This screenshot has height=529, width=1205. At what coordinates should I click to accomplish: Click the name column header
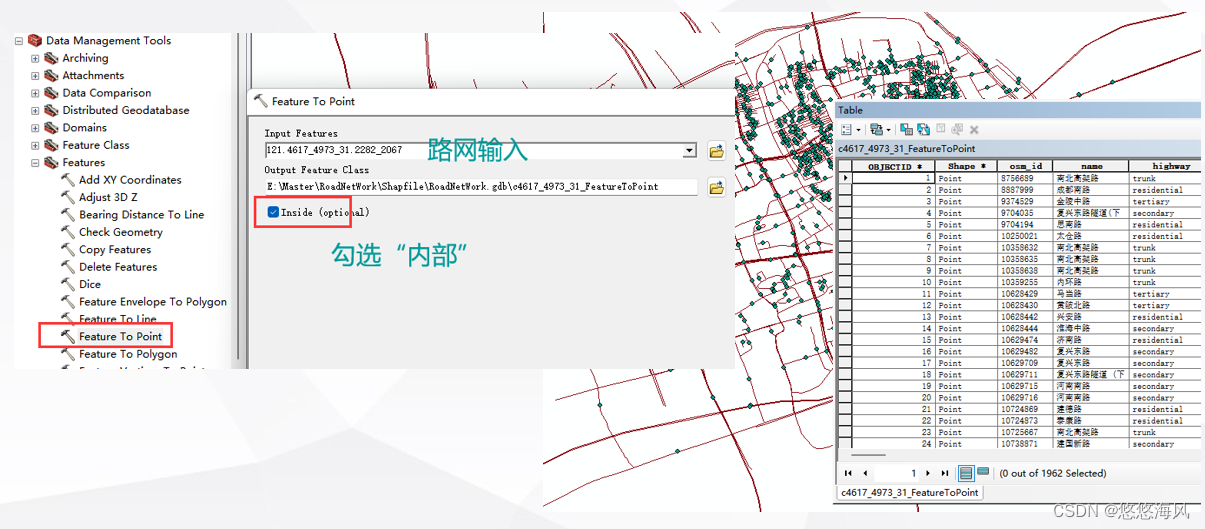click(x=1091, y=166)
